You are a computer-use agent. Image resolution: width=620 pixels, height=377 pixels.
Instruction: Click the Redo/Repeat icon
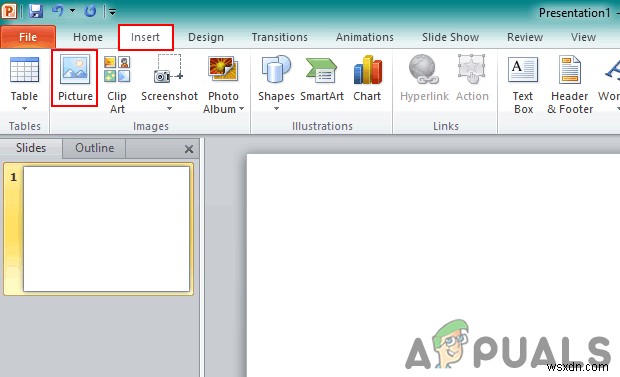coord(90,11)
